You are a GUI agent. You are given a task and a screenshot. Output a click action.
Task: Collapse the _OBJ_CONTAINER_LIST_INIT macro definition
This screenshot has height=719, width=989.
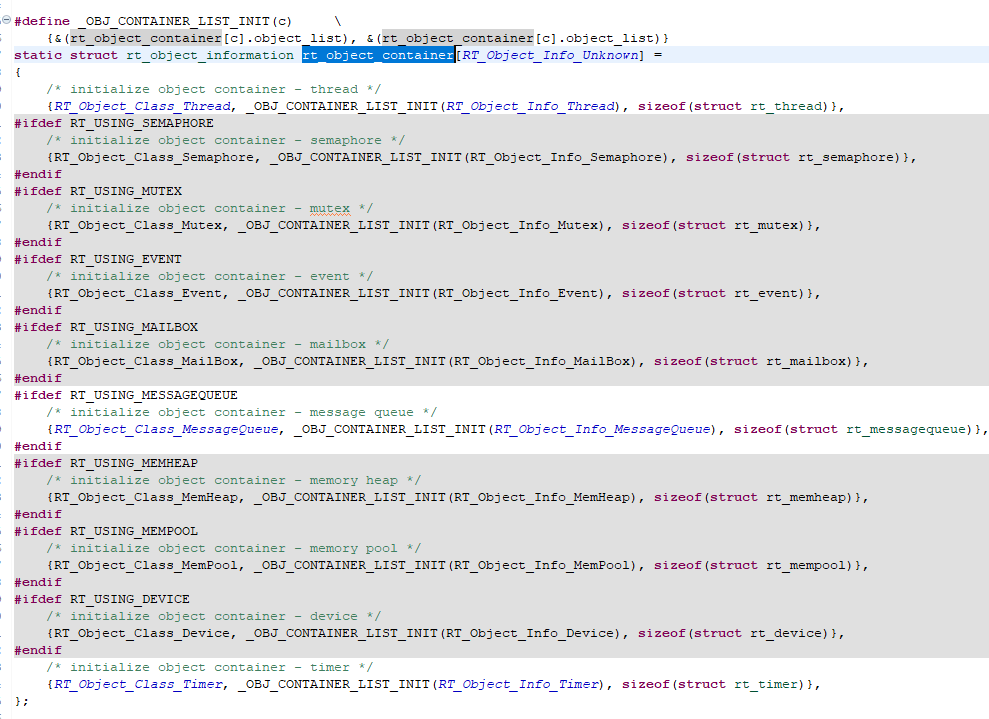coord(7,20)
